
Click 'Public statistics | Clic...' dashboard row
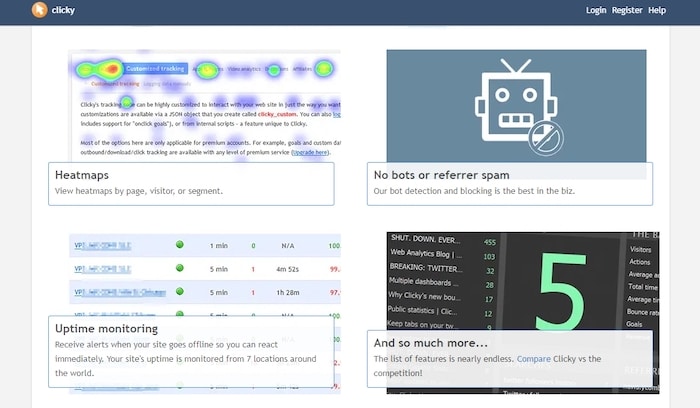(x=422, y=310)
